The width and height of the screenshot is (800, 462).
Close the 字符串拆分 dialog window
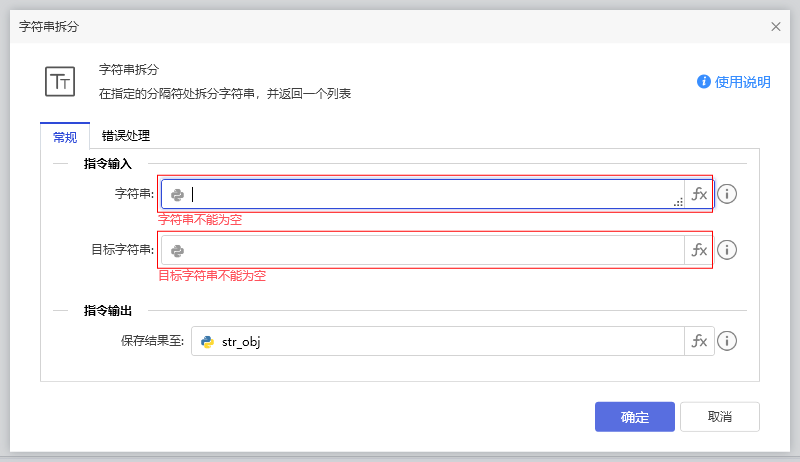point(776,27)
